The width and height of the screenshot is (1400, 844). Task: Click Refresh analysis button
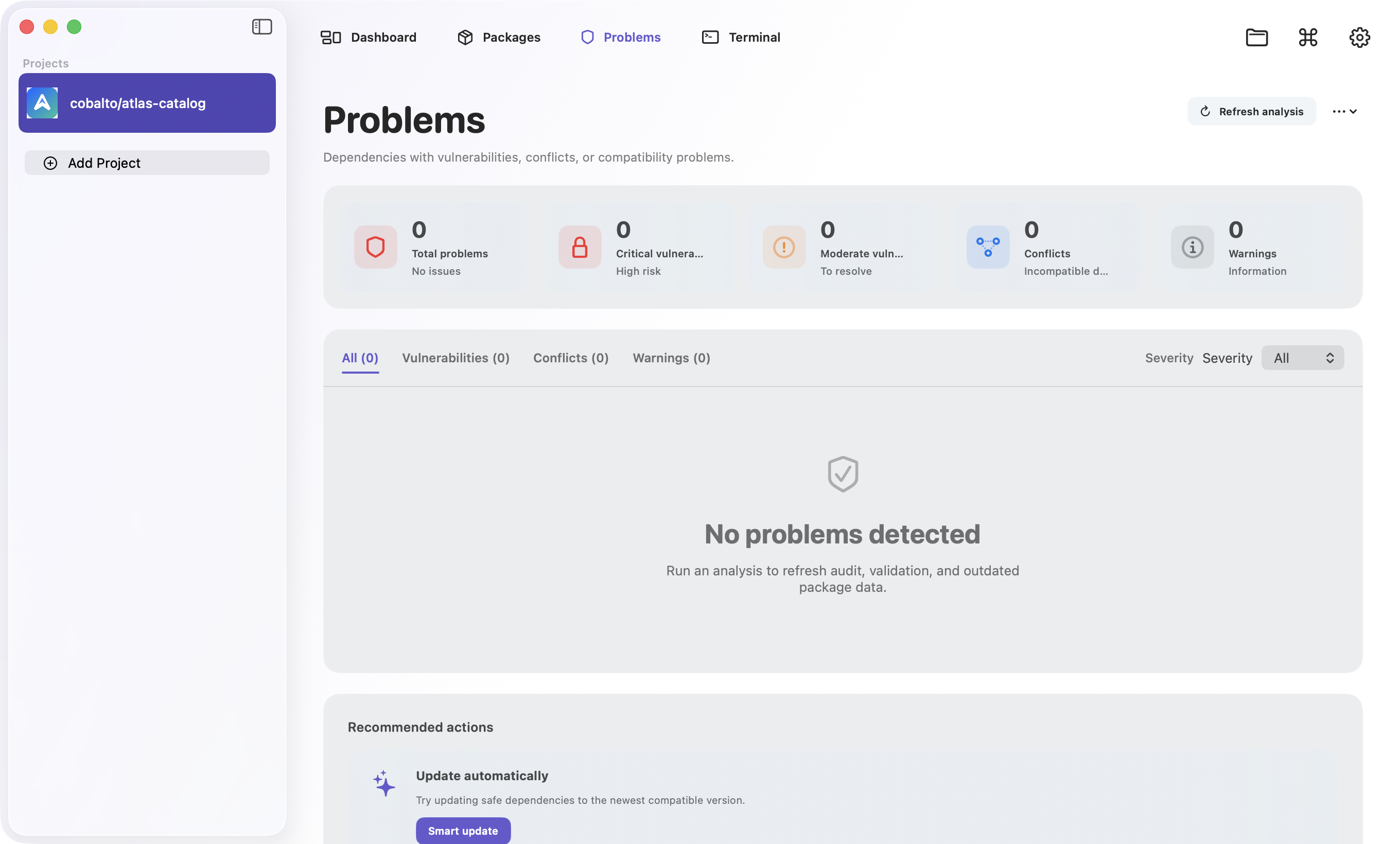[1251, 111]
